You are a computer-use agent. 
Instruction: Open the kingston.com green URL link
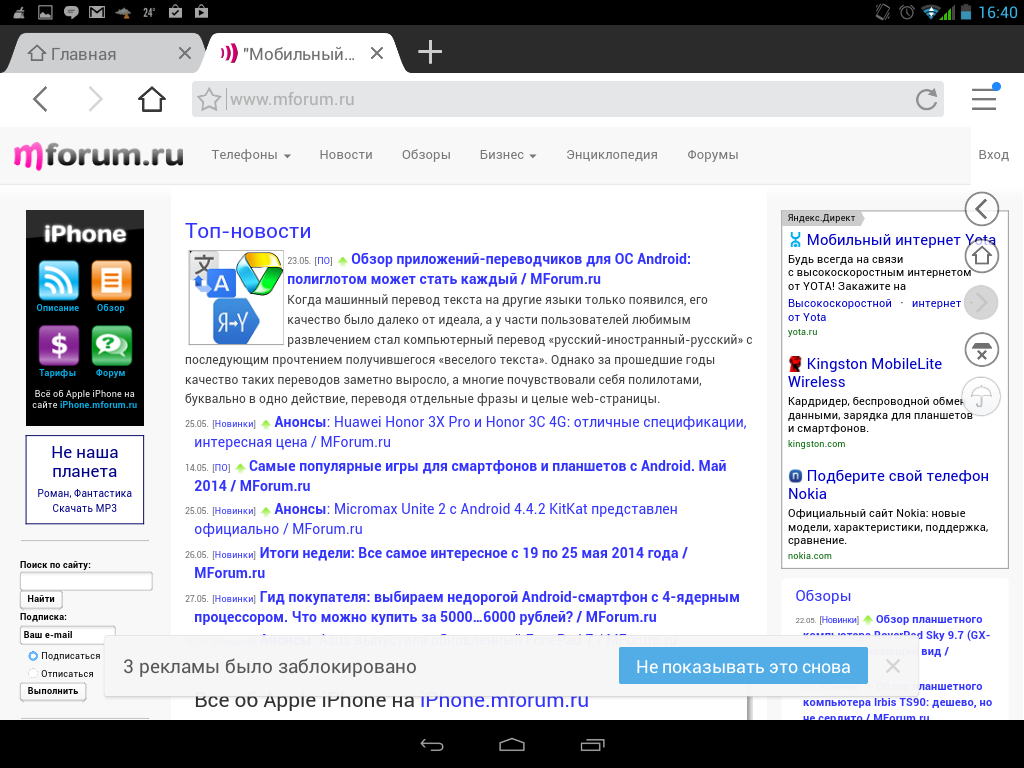816,444
